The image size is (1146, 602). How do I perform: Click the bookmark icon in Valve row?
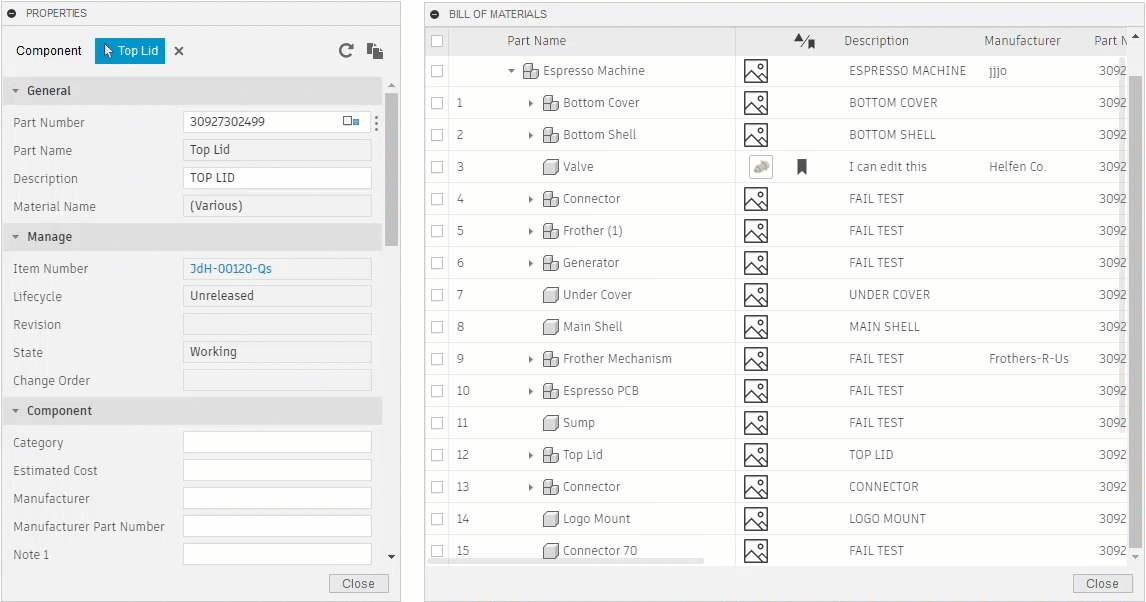pyautogui.click(x=802, y=167)
